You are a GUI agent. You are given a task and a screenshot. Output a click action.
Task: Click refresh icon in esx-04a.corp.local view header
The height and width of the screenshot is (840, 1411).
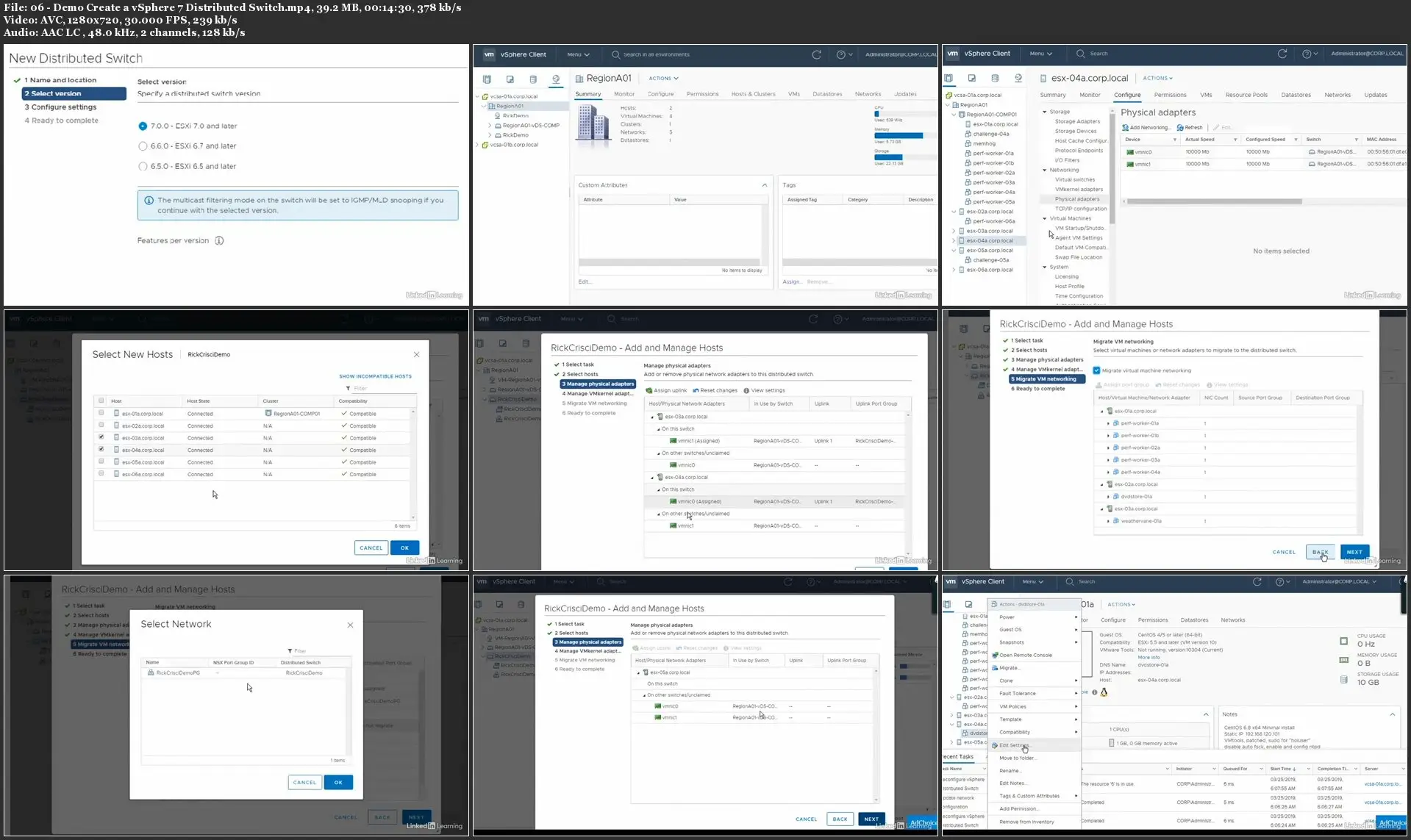(1282, 54)
